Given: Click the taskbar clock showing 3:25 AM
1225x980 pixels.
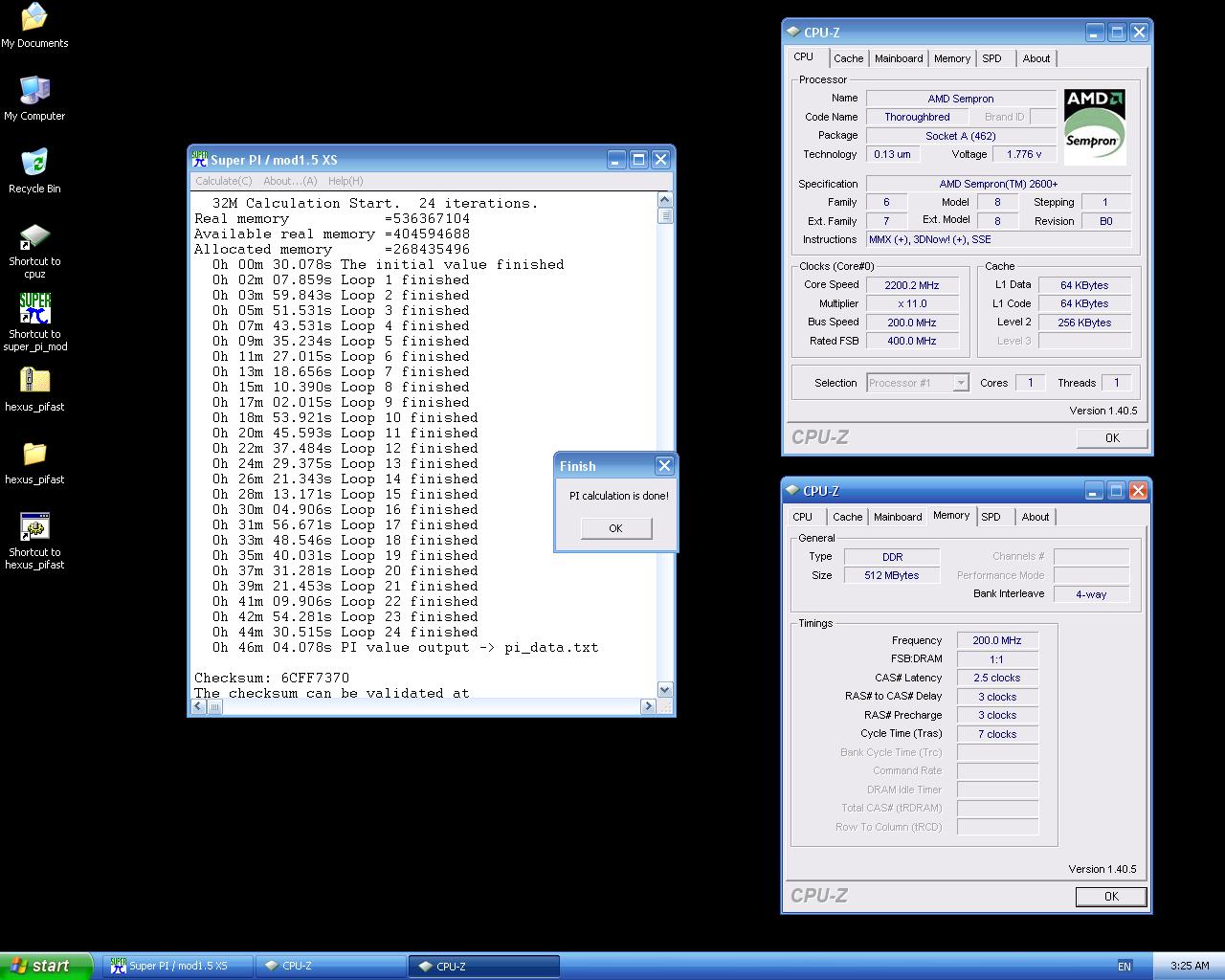Looking at the screenshot, I should click(x=1190, y=966).
